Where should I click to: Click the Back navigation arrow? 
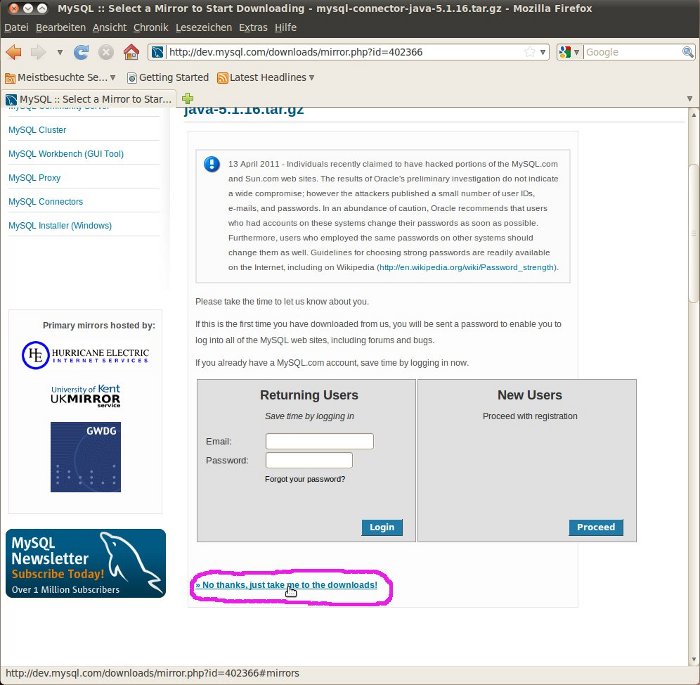pyautogui.click(x=14, y=52)
